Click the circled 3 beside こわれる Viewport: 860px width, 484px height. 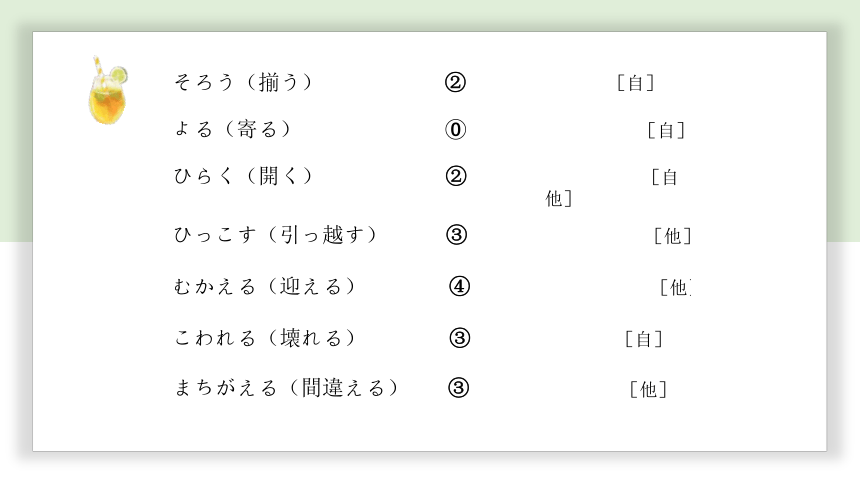click(x=460, y=337)
